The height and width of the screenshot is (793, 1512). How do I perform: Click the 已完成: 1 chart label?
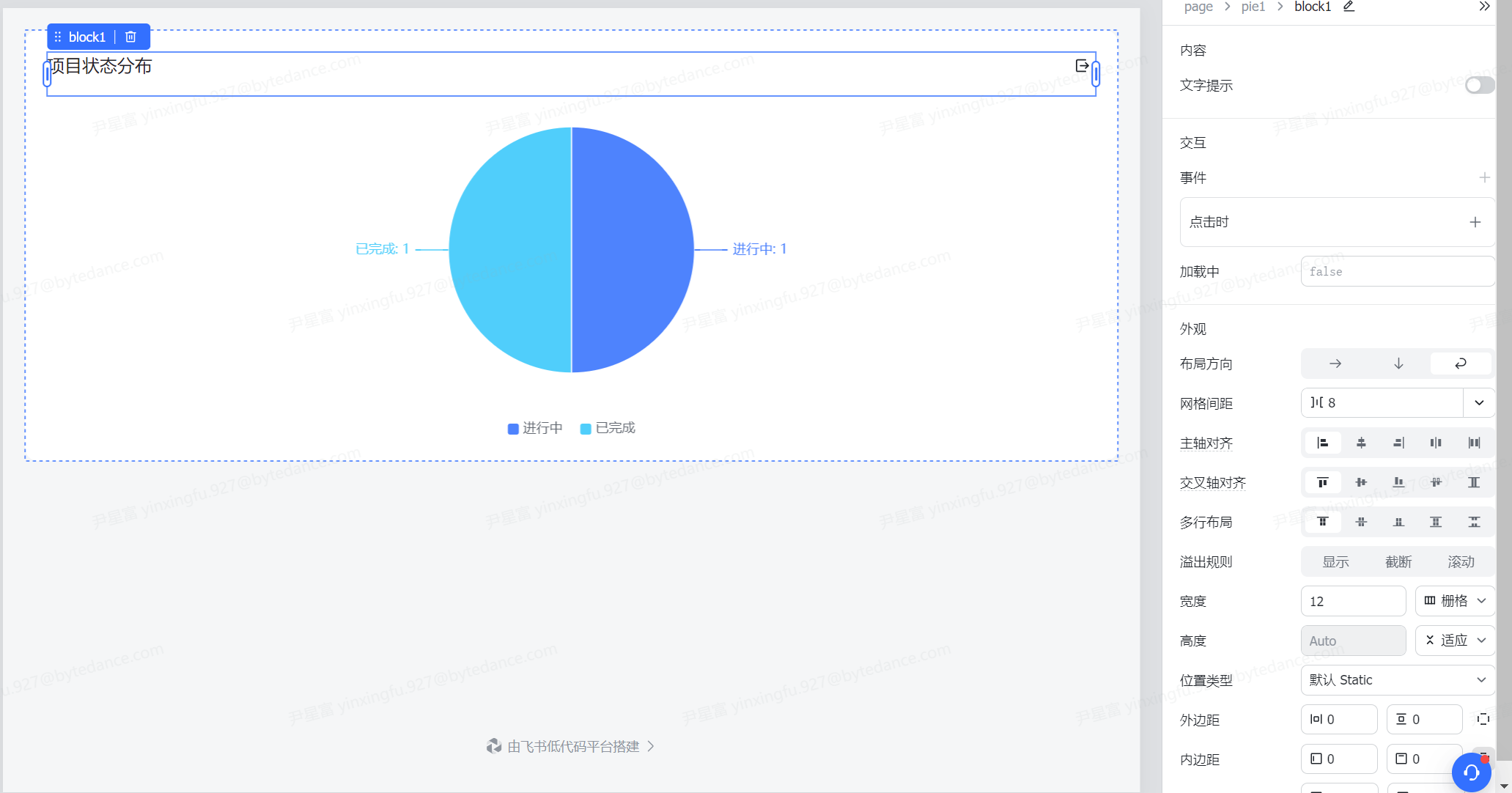pos(382,249)
